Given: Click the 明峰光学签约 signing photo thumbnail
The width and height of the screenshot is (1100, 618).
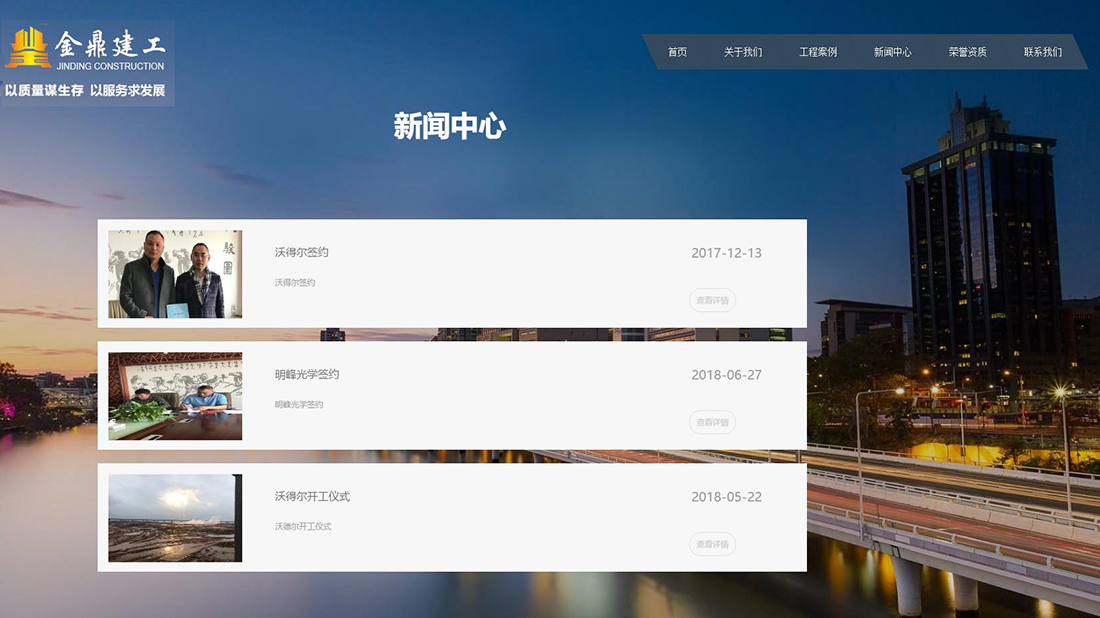Looking at the screenshot, I should point(175,395).
